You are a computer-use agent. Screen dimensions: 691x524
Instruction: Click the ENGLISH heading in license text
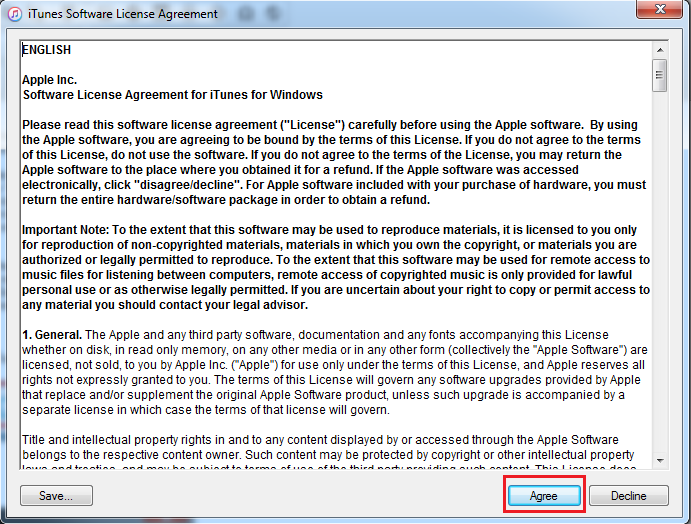click(47, 50)
